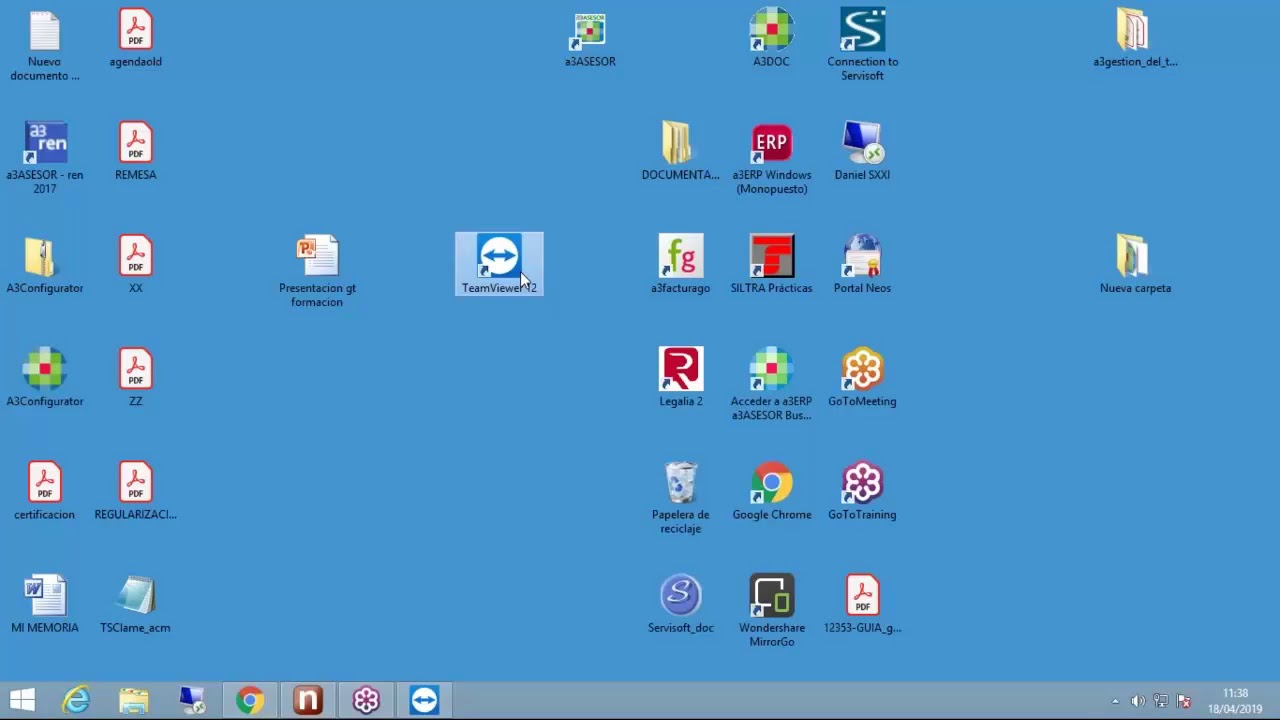The height and width of the screenshot is (720, 1280).
Task: Select the Servisoft_doc desktop icon
Action: pyautogui.click(x=680, y=604)
